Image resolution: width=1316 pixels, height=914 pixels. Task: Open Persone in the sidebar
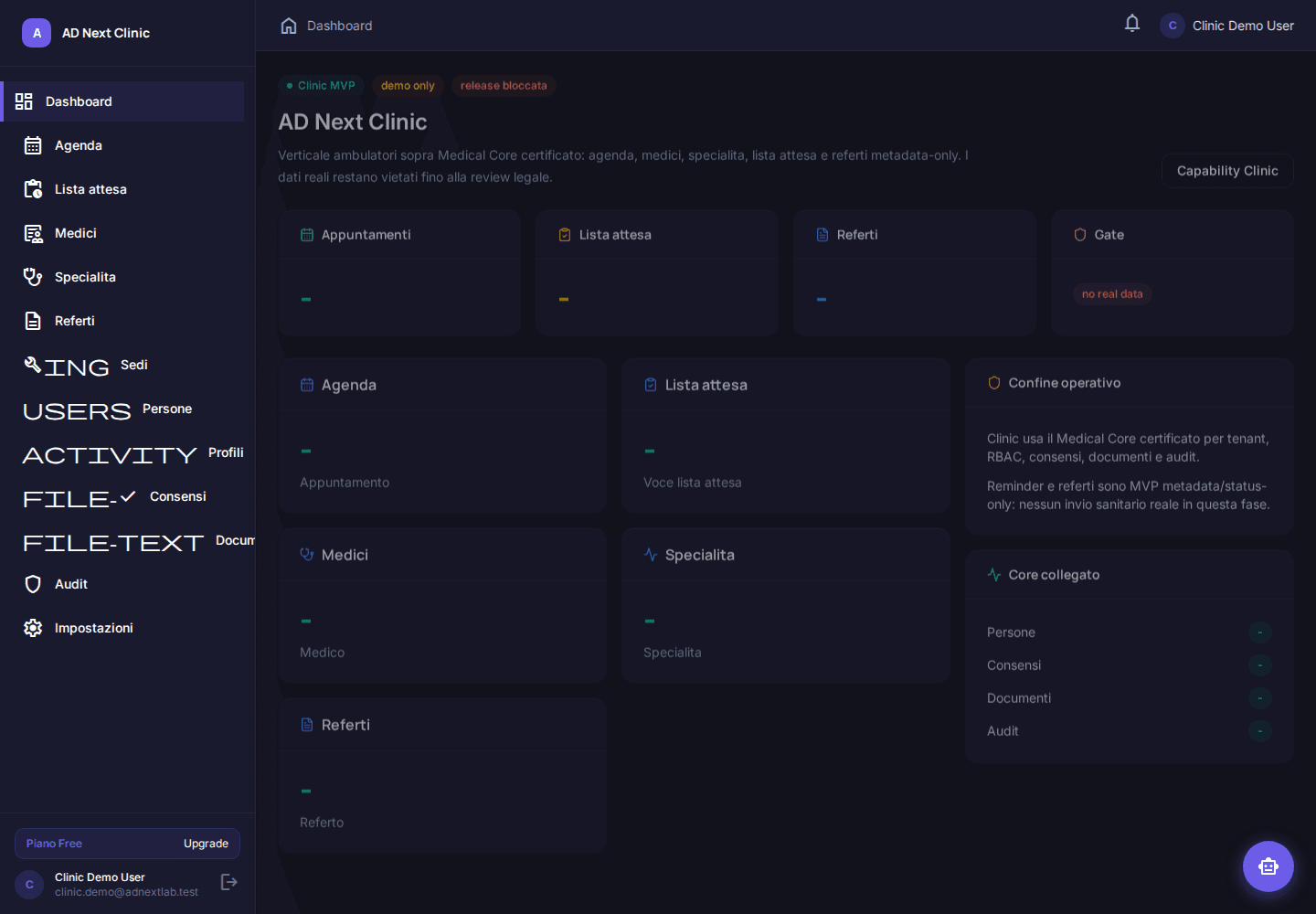click(x=122, y=409)
